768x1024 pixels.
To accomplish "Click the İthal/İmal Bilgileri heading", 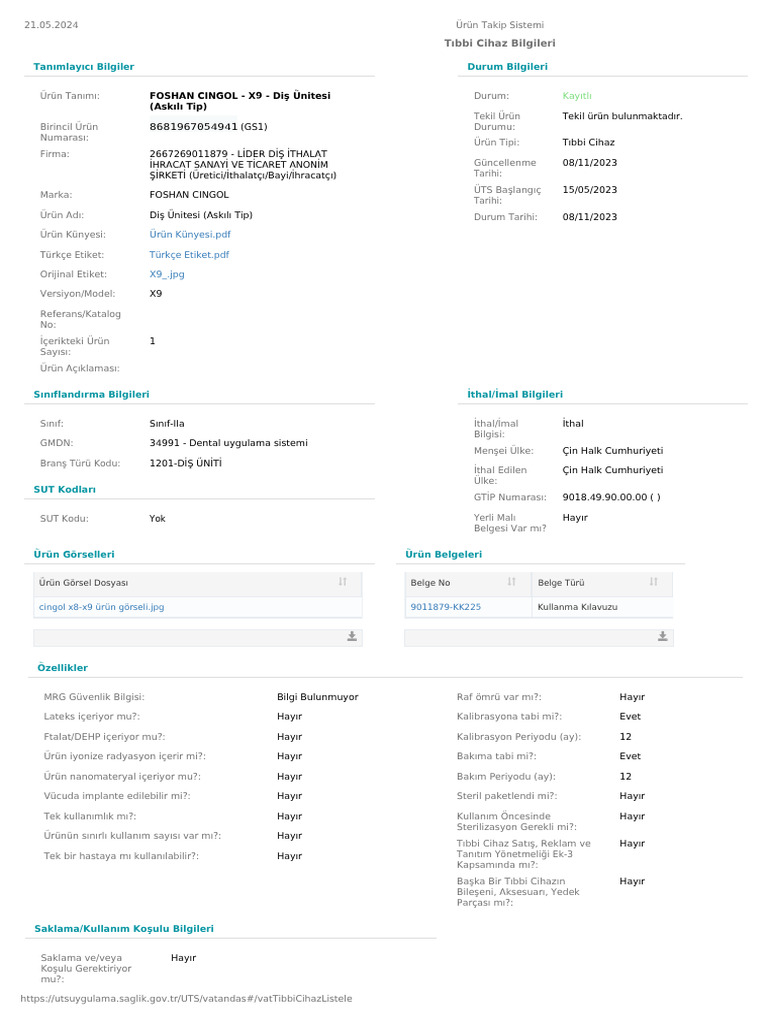I will point(515,394).
